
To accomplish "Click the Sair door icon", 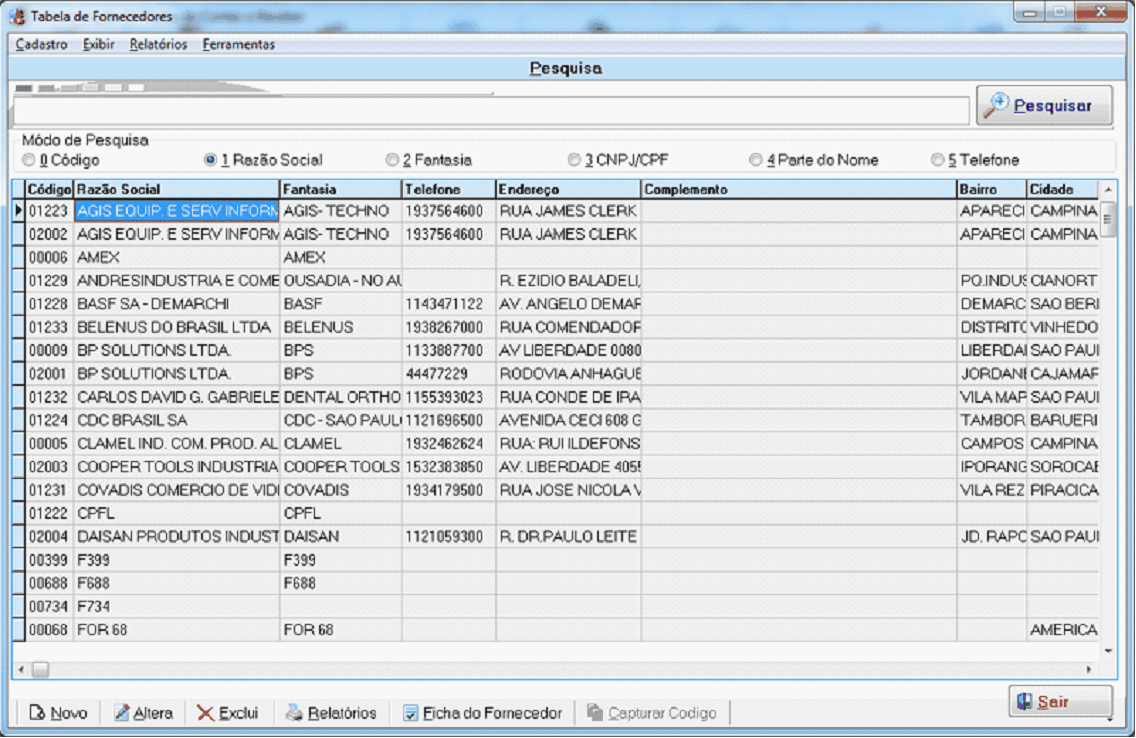I will (x=1024, y=701).
